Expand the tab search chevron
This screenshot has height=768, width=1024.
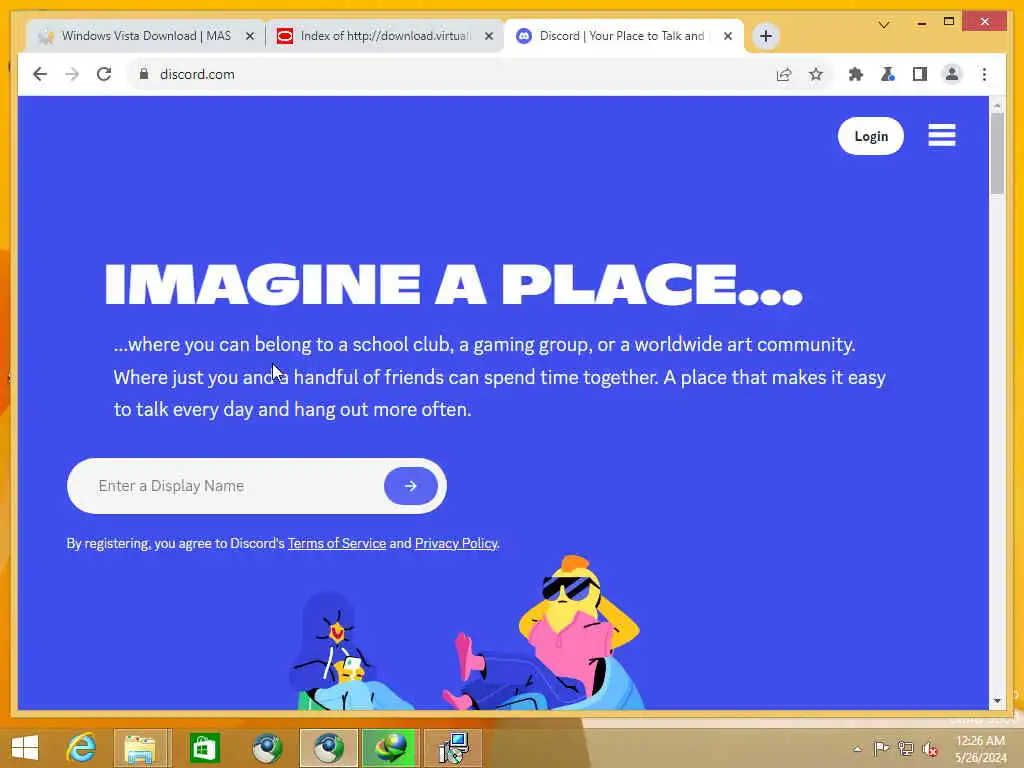[x=884, y=25]
